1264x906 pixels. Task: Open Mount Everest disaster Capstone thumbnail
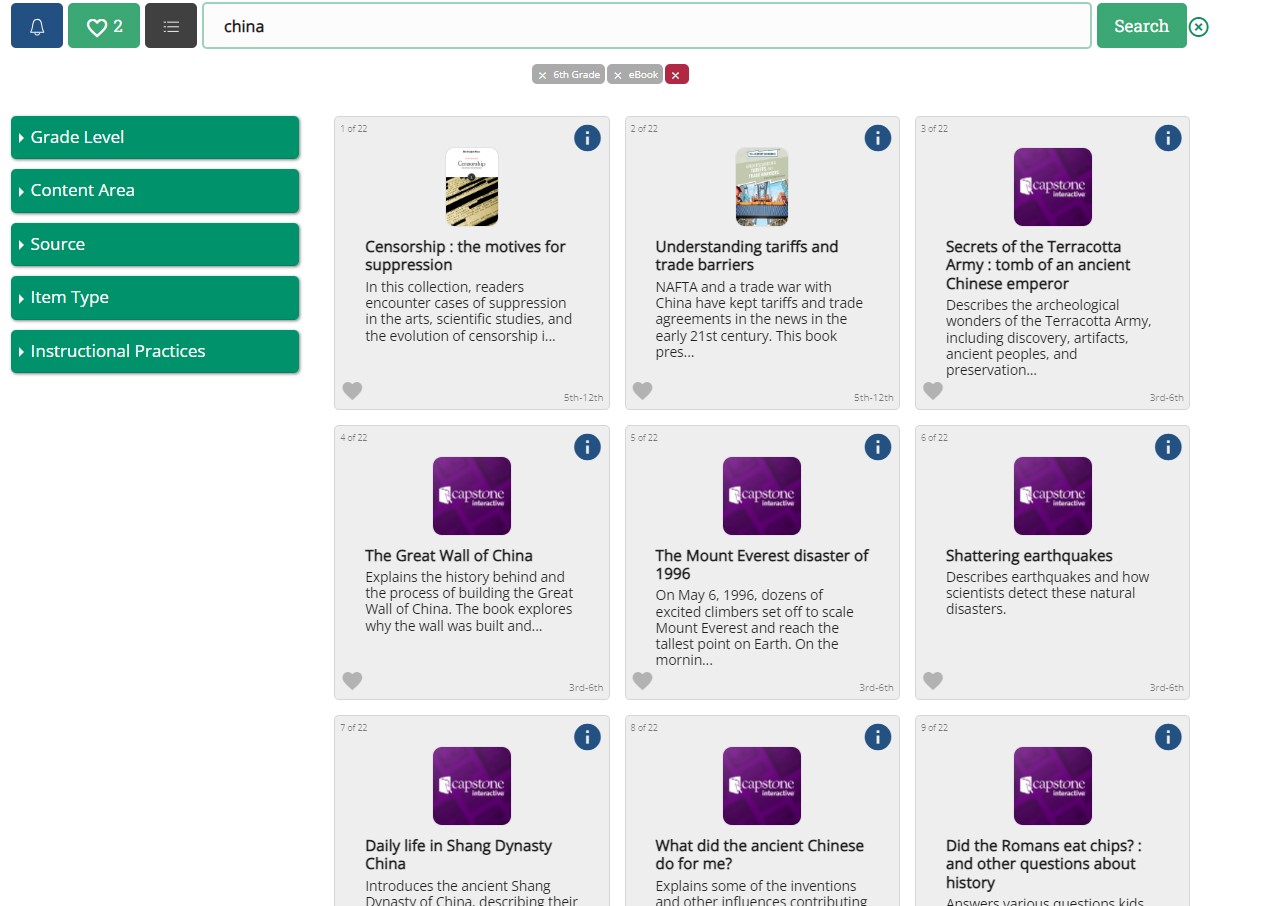762,496
